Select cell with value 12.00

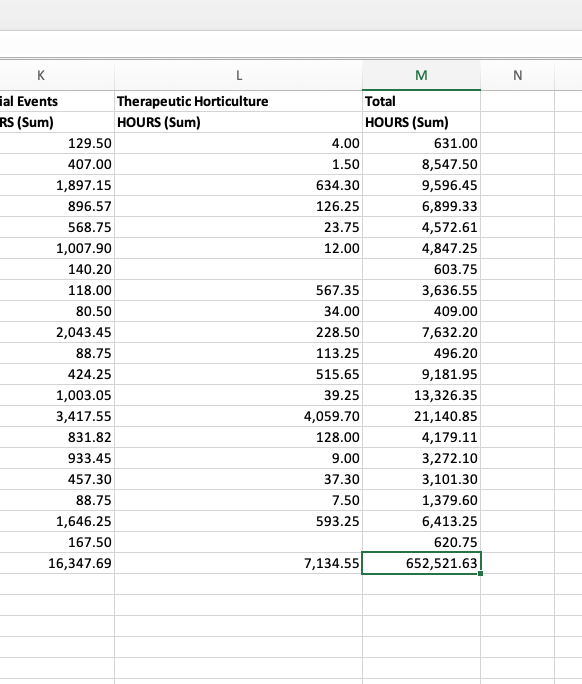(x=239, y=248)
